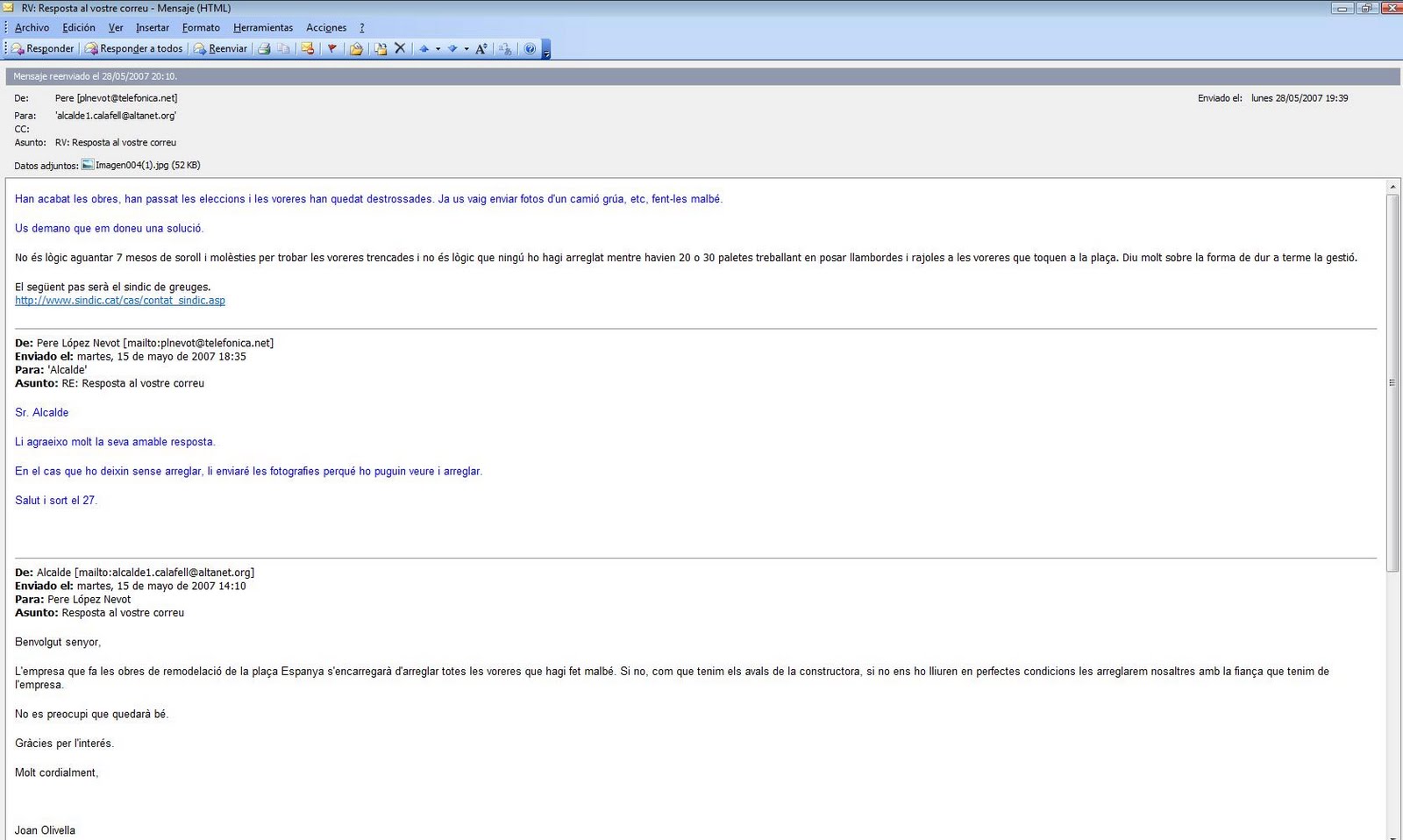Flag the message with the red flag icon
The height and width of the screenshot is (840, 1403).
[332, 49]
